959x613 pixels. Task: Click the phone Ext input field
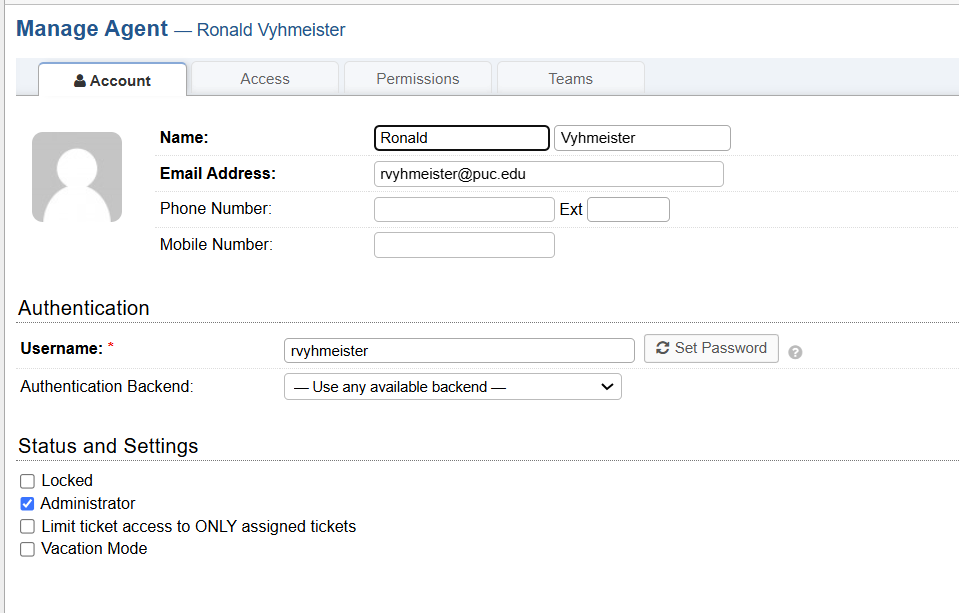[x=628, y=209]
